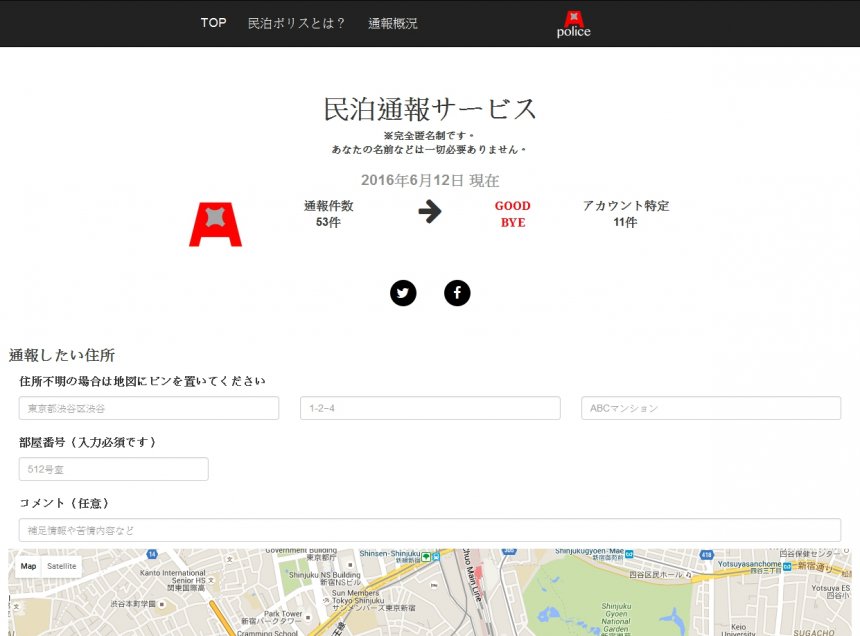
Task: Click the ABCマンション building name field
Action: [x=711, y=408]
